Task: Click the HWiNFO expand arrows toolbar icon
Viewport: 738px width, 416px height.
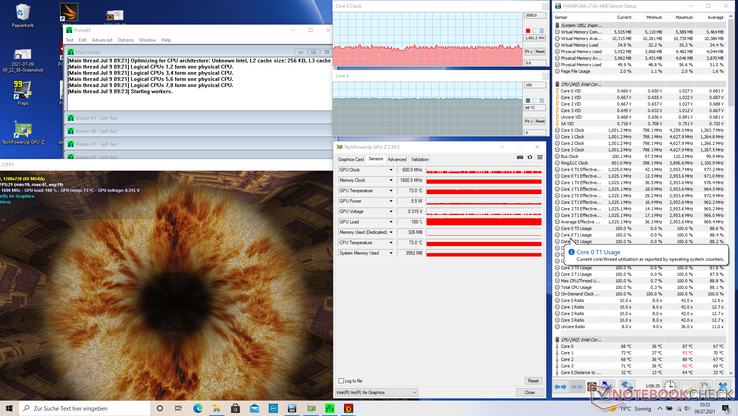Action: pos(560,387)
